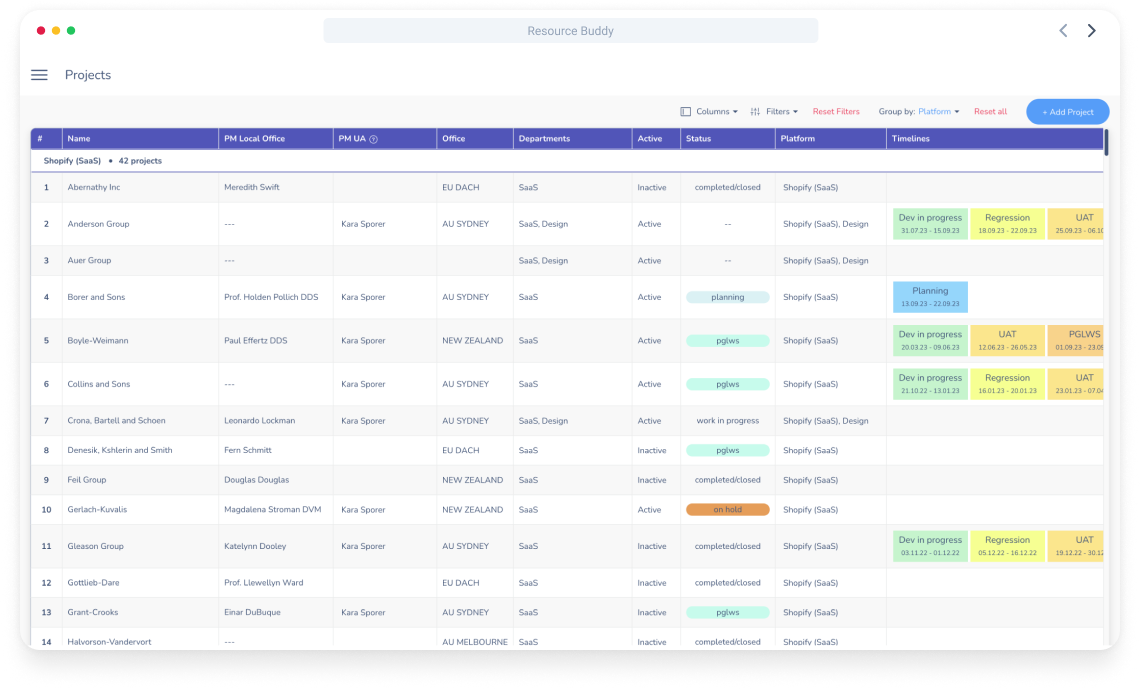The height and width of the screenshot is (690, 1140).
Task: Select Regression block in Anderson Group row
Action: (x=1007, y=224)
